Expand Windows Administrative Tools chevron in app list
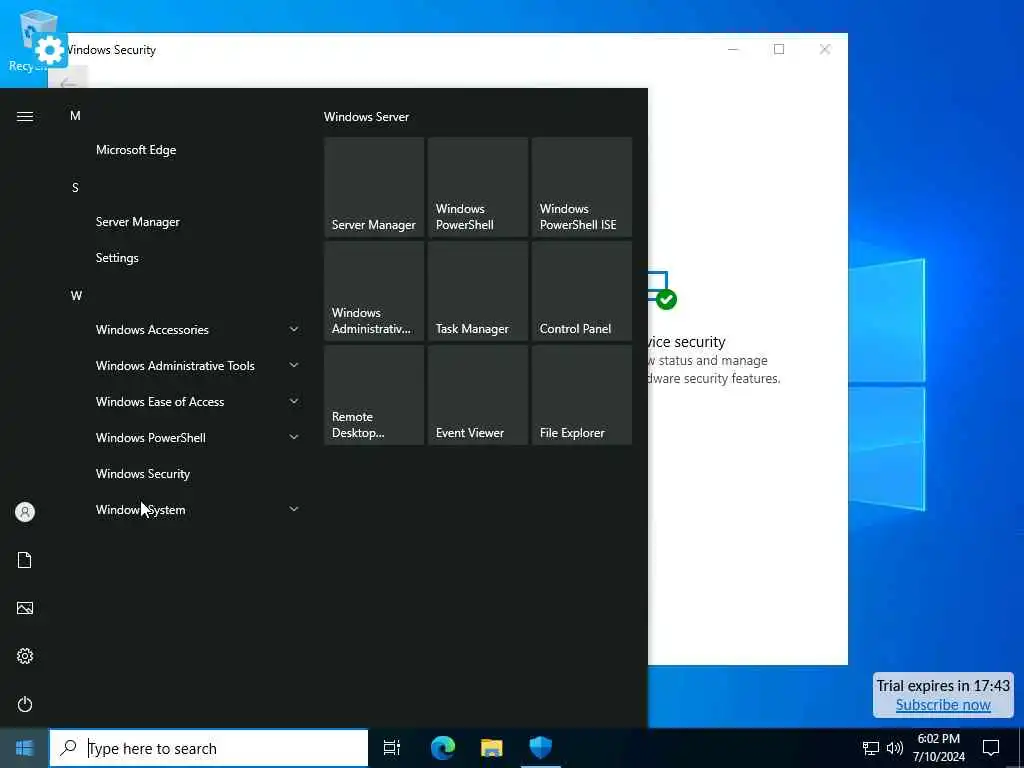Viewport: 1024px width, 768px height. [x=294, y=365]
